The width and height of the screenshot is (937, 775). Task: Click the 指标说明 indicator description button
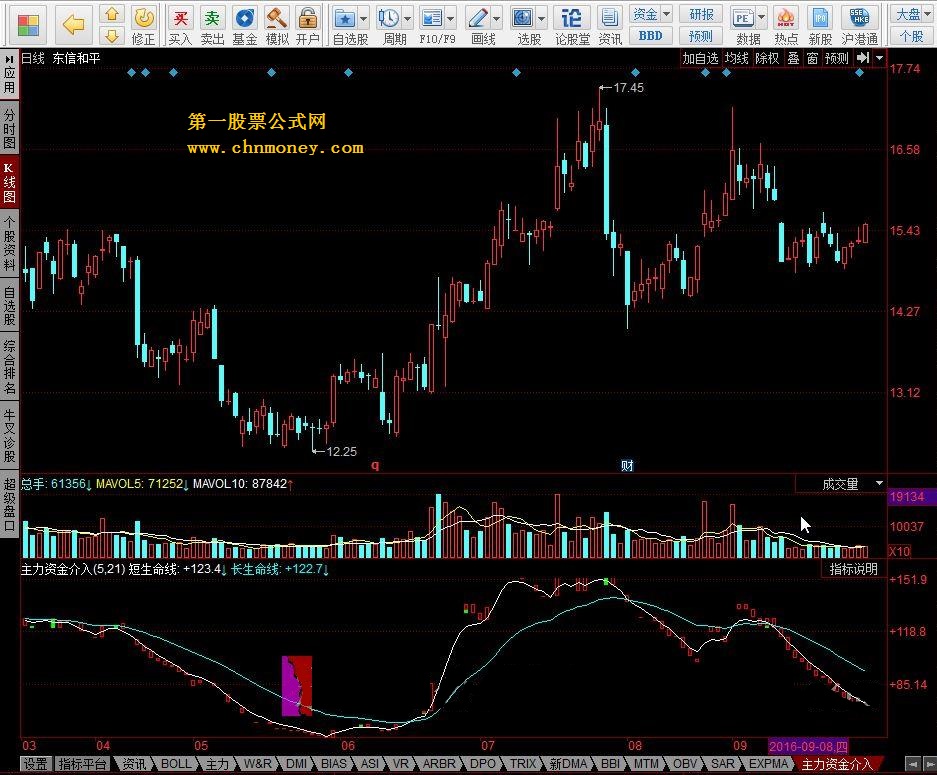click(x=853, y=569)
